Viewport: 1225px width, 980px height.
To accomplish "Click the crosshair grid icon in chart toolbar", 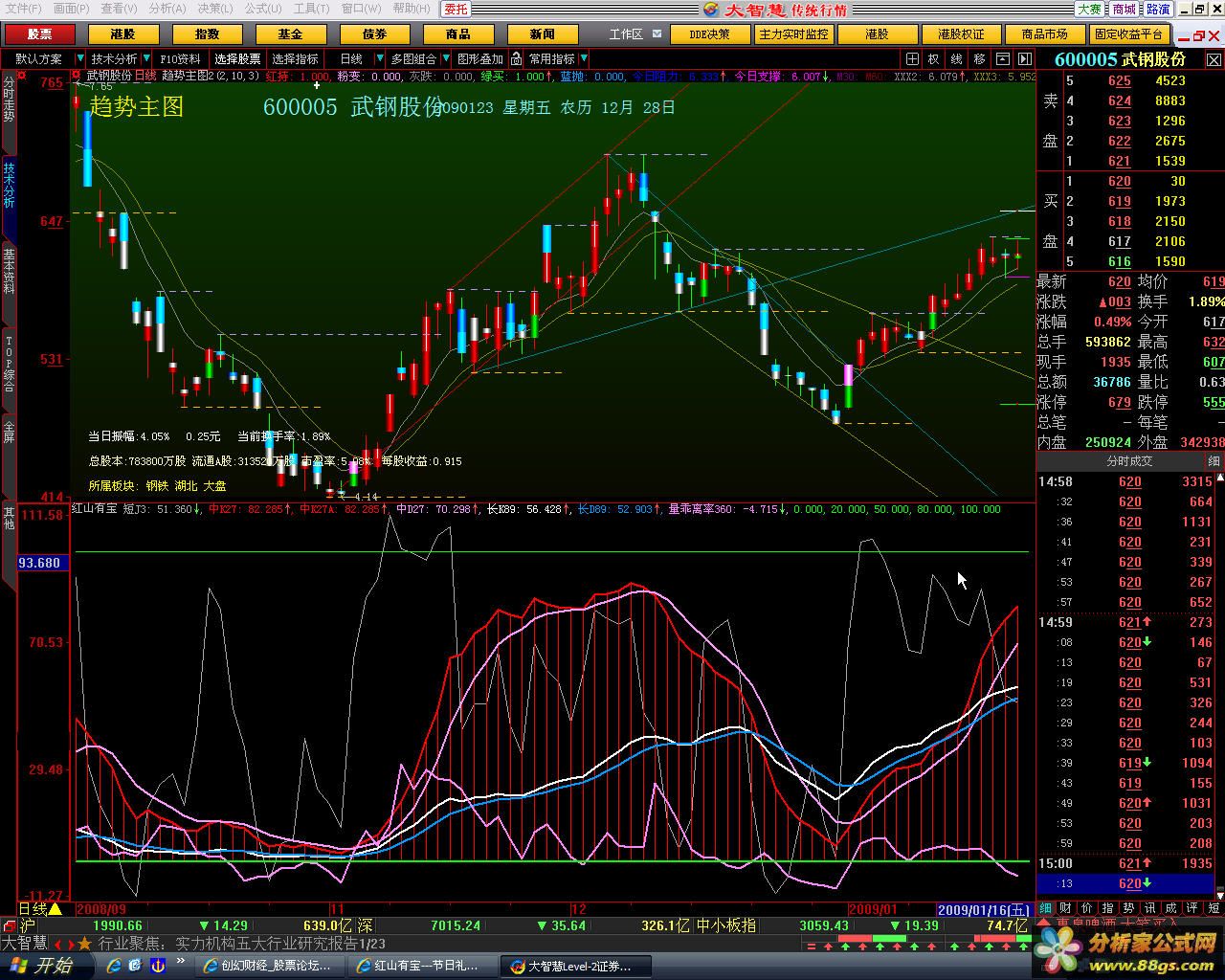I will 912,59.
